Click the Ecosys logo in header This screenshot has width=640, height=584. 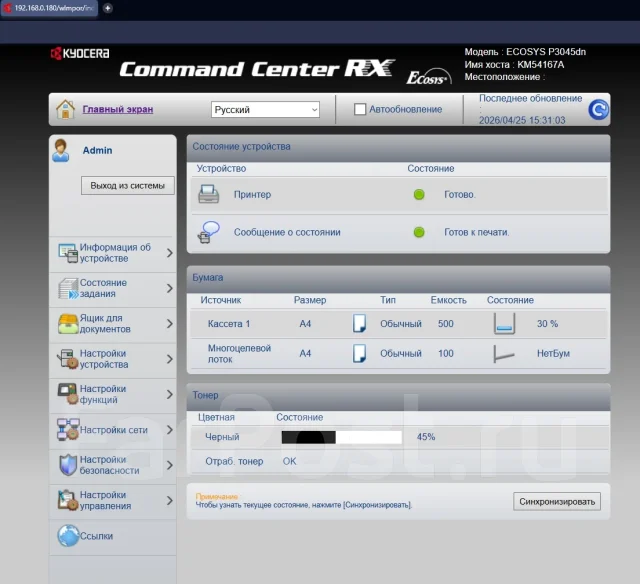click(429, 76)
